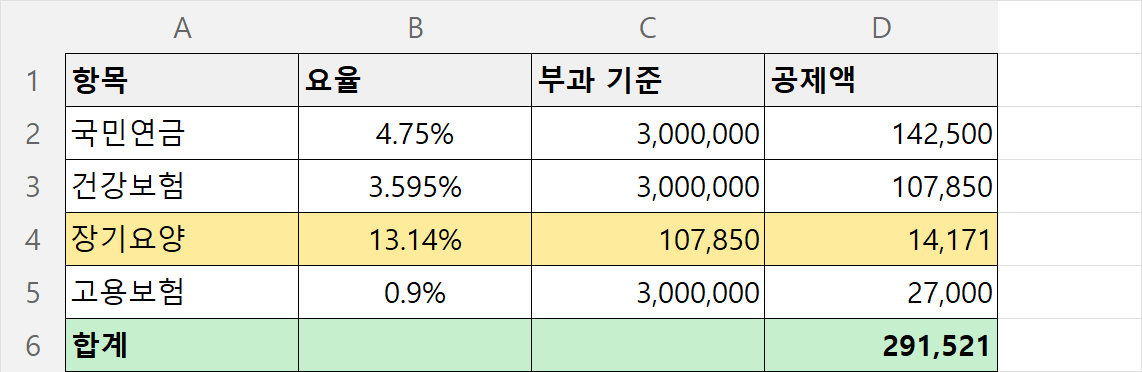Select row header 6
1142x372 pixels.
pyautogui.click(x=33, y=346)
